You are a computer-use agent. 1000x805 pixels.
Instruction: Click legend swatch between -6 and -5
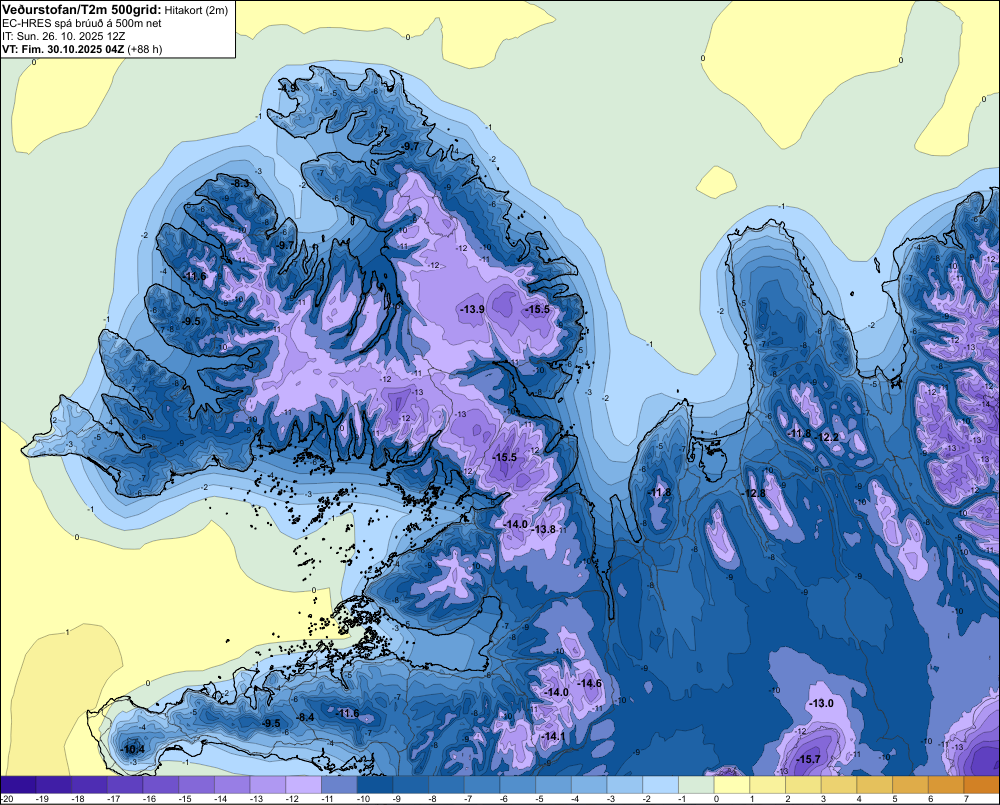coord(518,785)
